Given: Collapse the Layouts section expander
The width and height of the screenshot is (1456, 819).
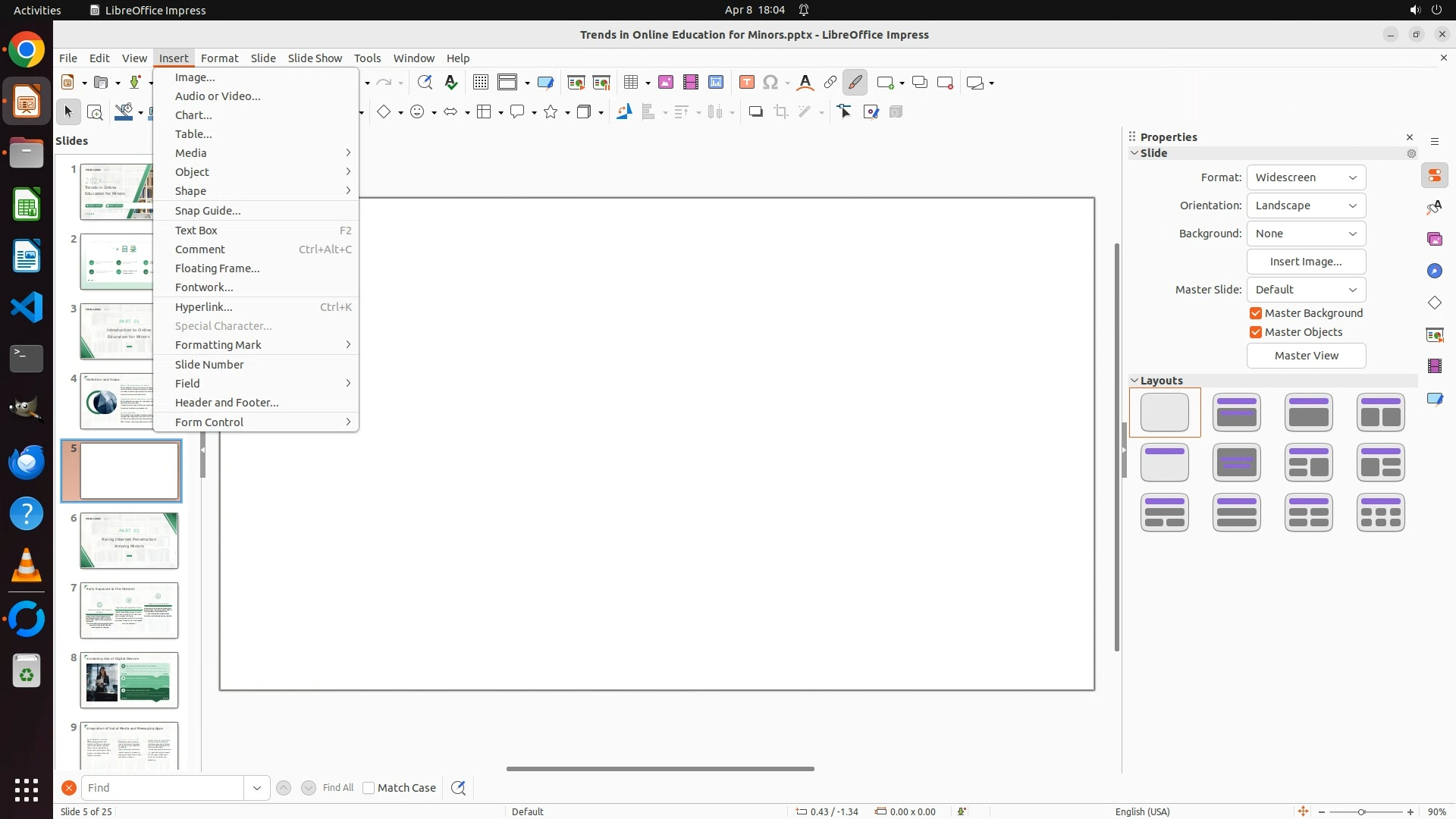Looking at the screenshot, I should 1134,381.
